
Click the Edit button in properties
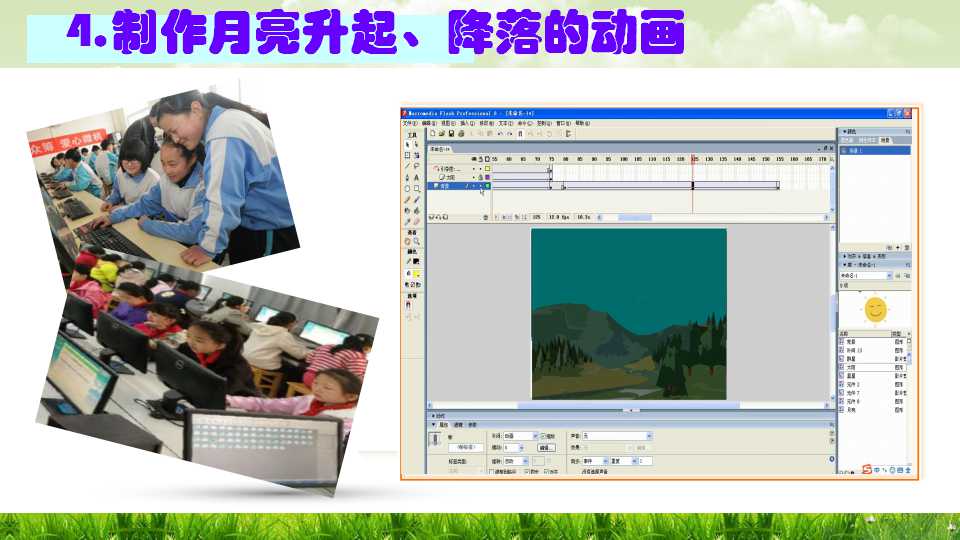546,448
